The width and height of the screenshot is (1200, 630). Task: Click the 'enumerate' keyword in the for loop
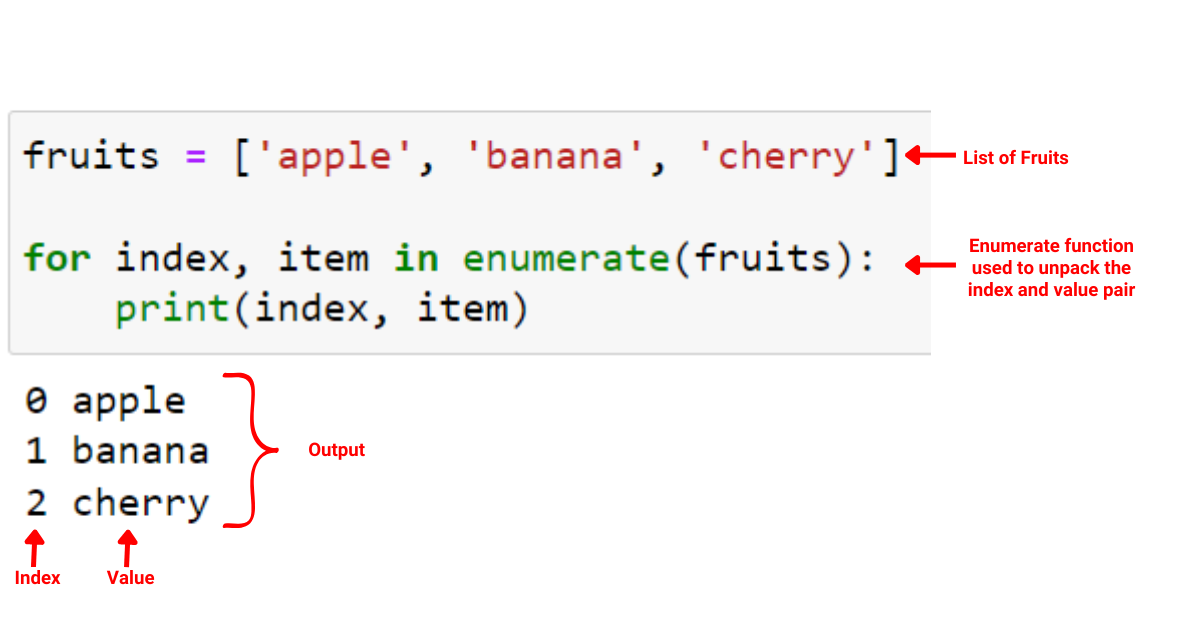tap(563, 260)
